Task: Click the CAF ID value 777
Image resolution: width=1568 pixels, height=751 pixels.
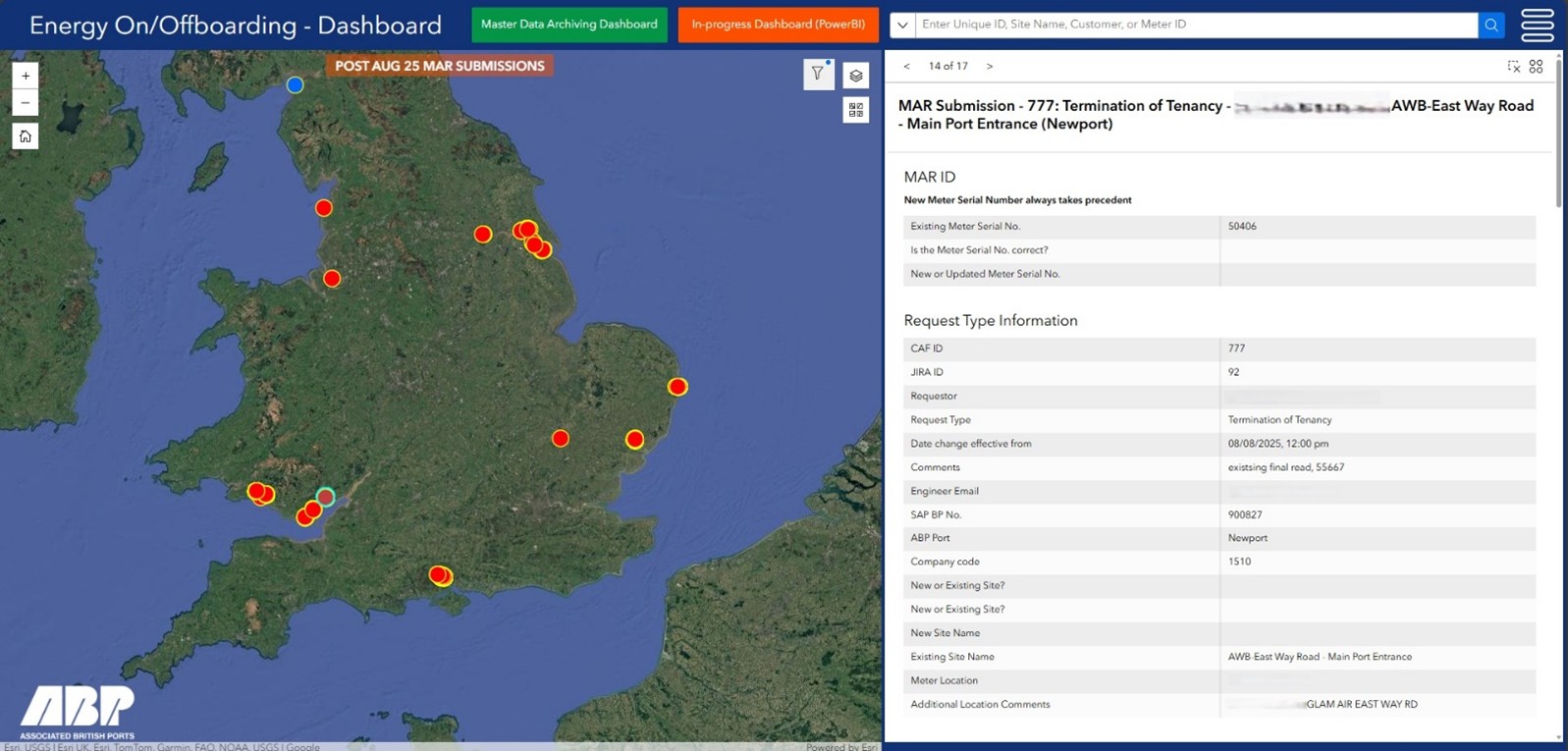Action: tap(1236, 349)
